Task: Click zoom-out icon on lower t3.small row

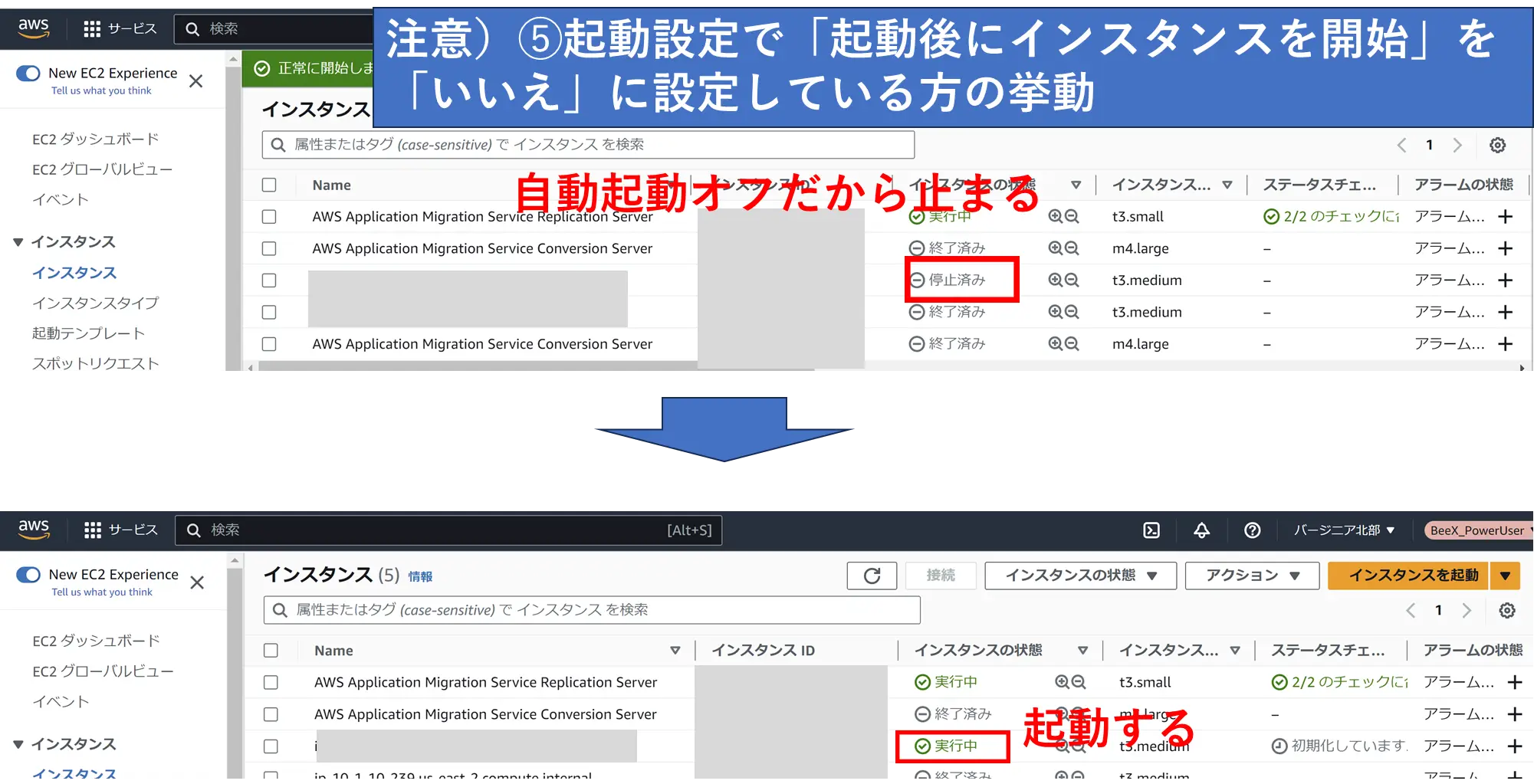Action: [x=1079, y=682]
